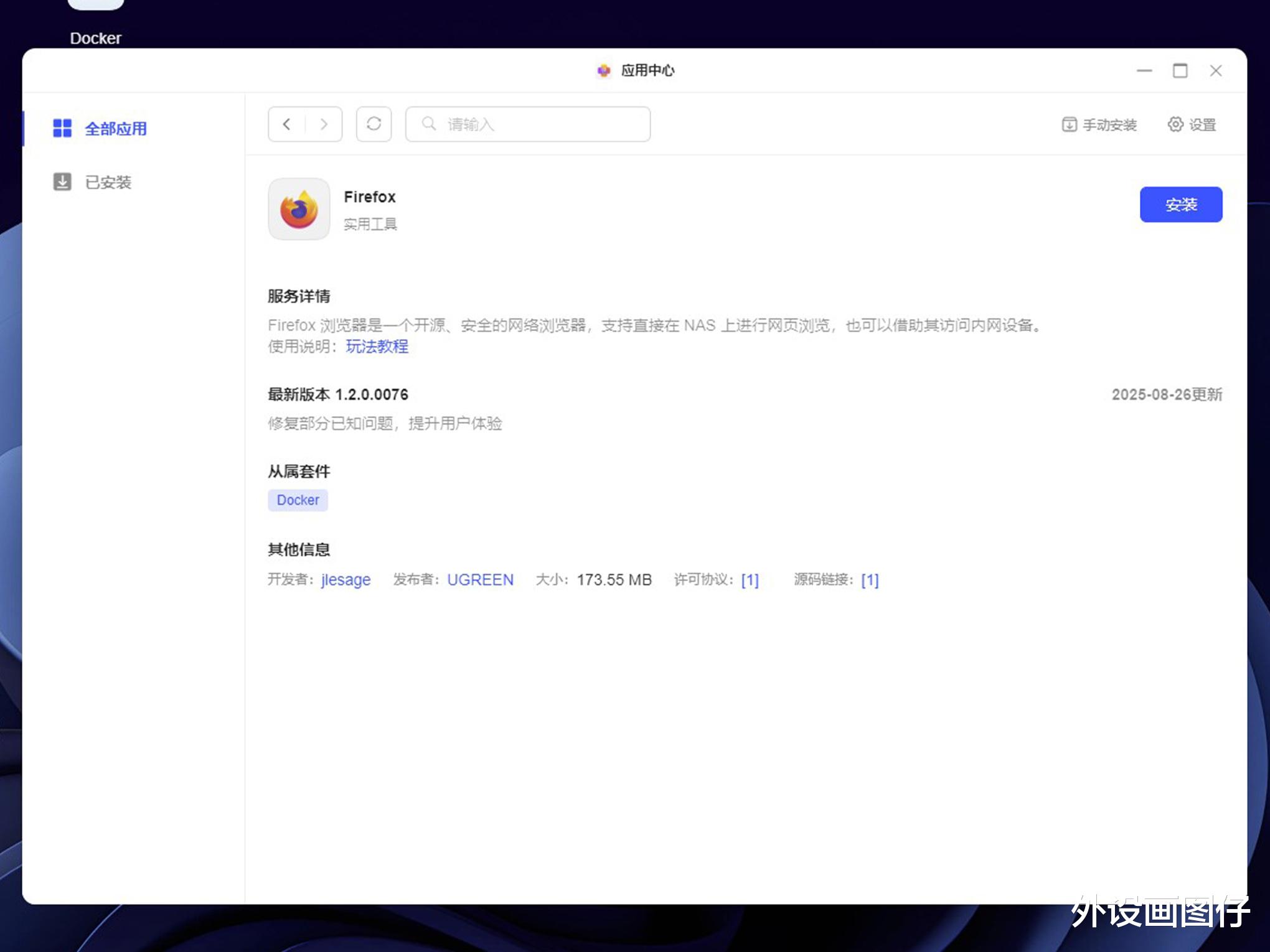
Task: Refresh the app center page
Action: click(374, 124)
